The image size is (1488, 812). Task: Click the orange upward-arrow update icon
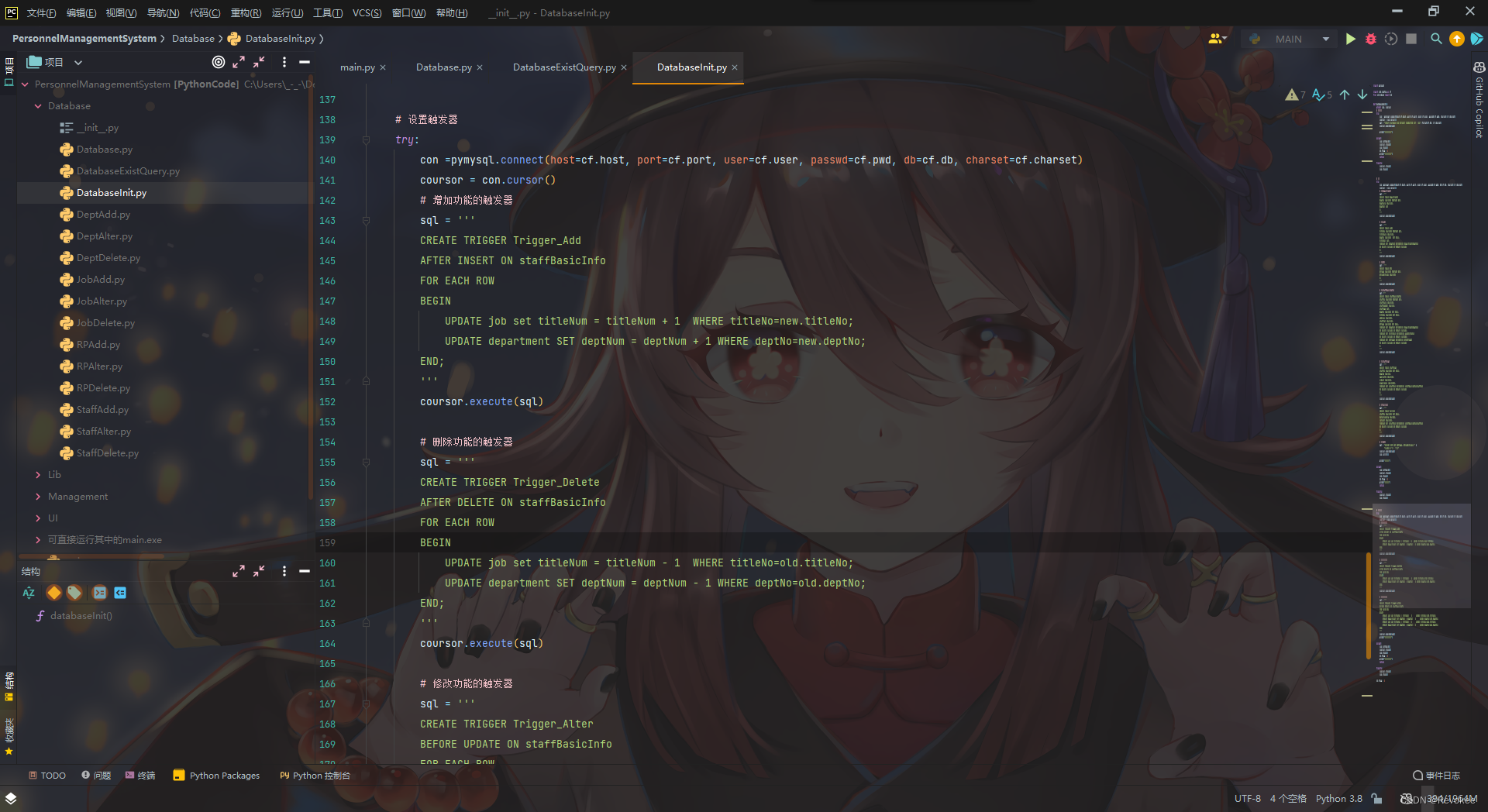tap(1457, 39)
